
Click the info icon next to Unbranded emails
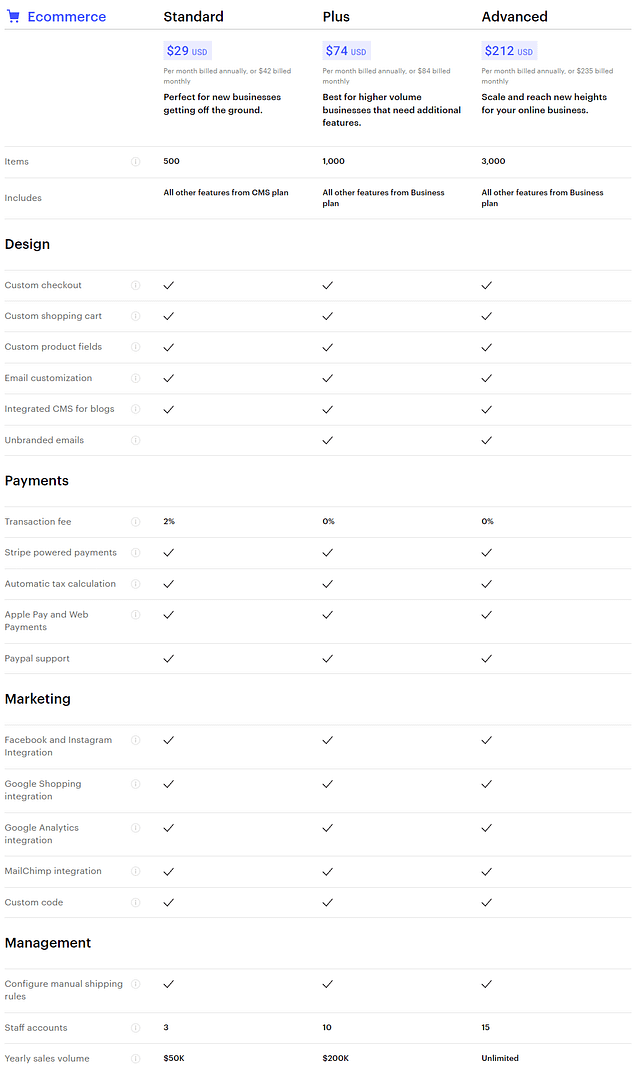click(136, 440)
